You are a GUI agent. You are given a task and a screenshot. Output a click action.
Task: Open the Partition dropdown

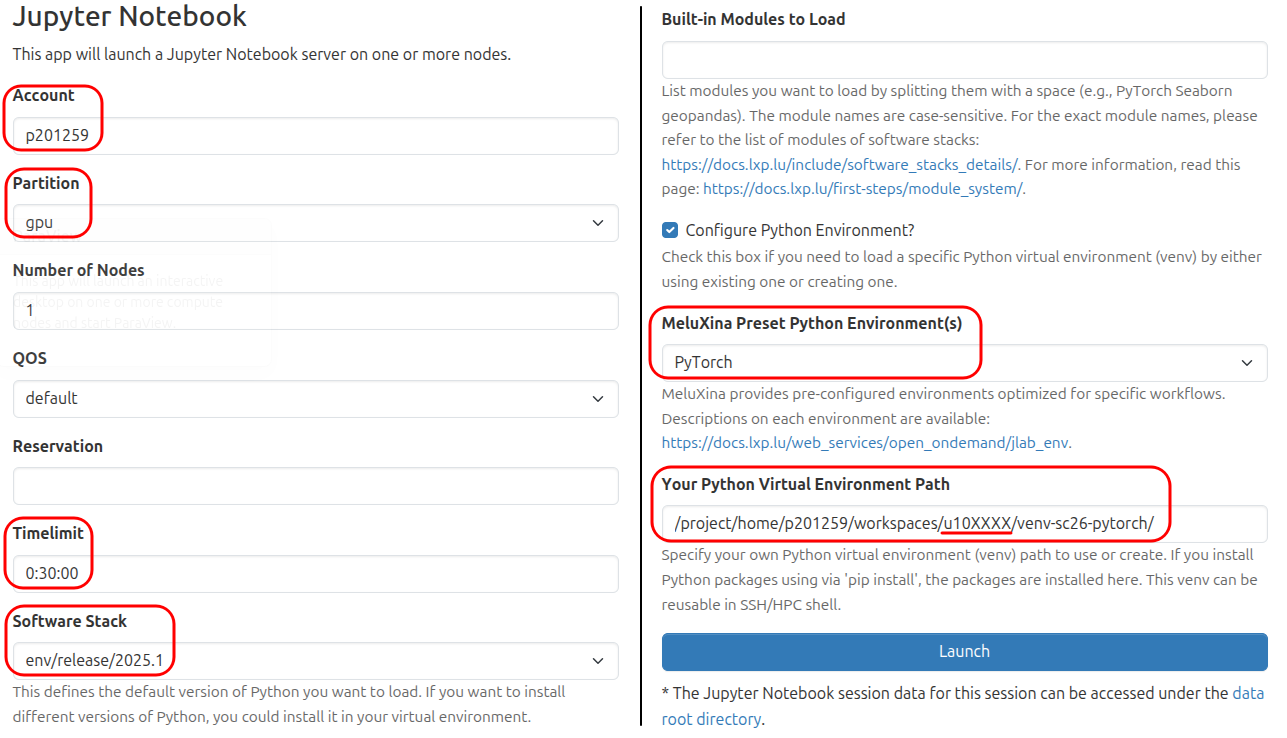(x=315, y=223)
